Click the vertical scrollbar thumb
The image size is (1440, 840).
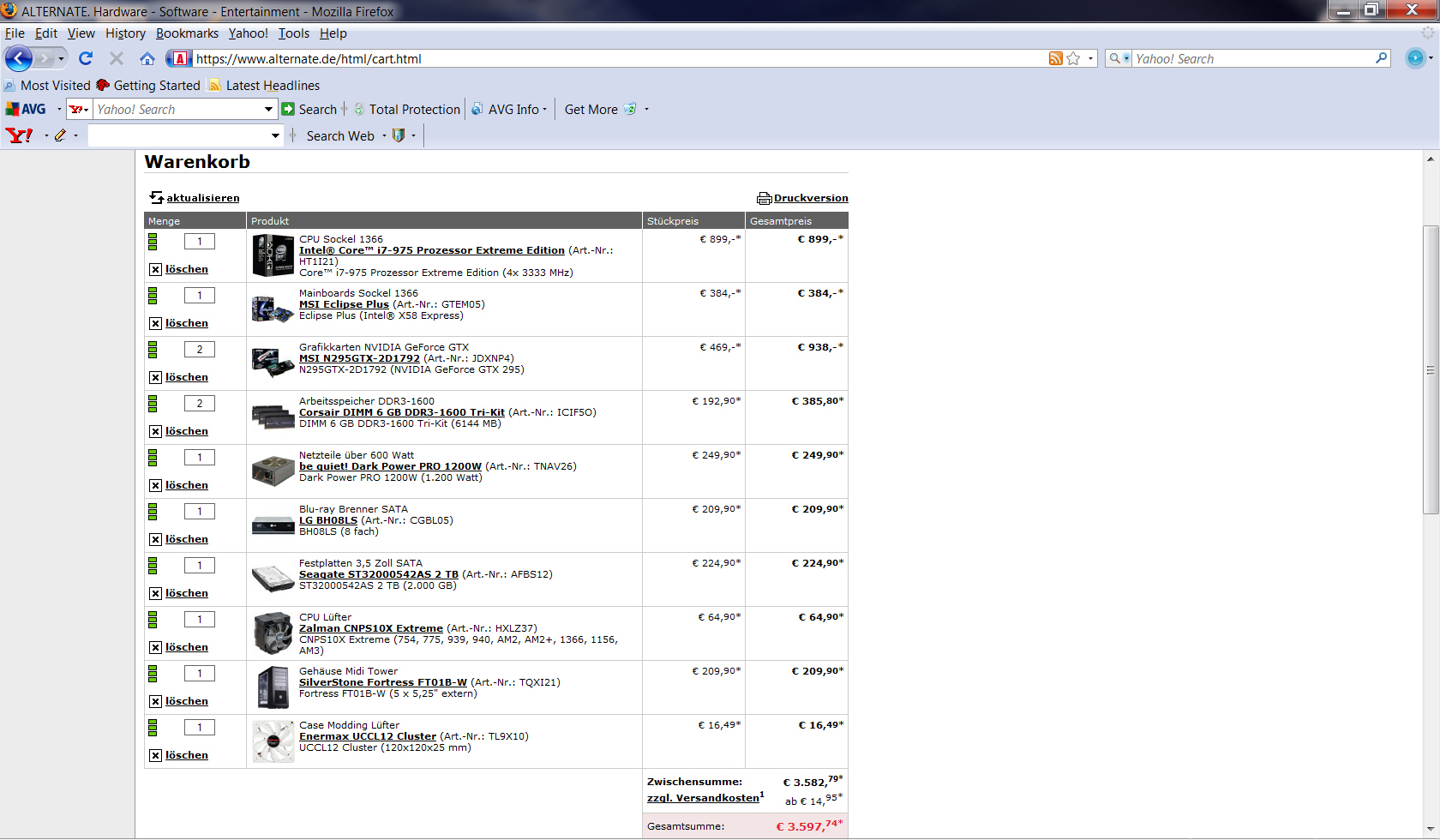pyautogui.click(x=1431, y=369)
